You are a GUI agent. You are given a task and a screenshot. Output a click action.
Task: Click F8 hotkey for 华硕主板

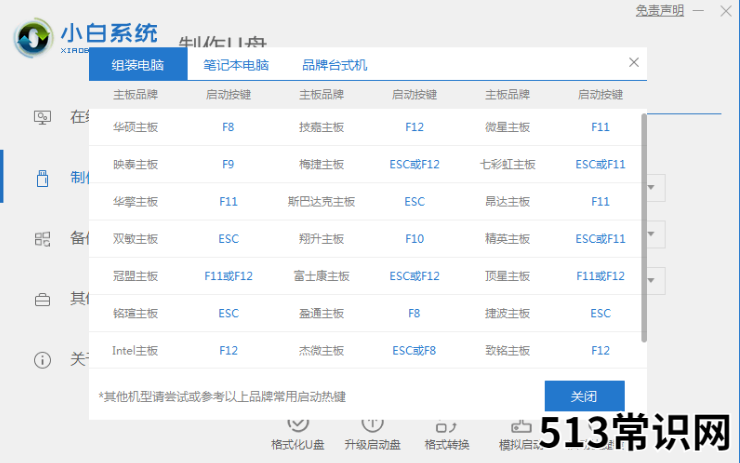(228, 127)
